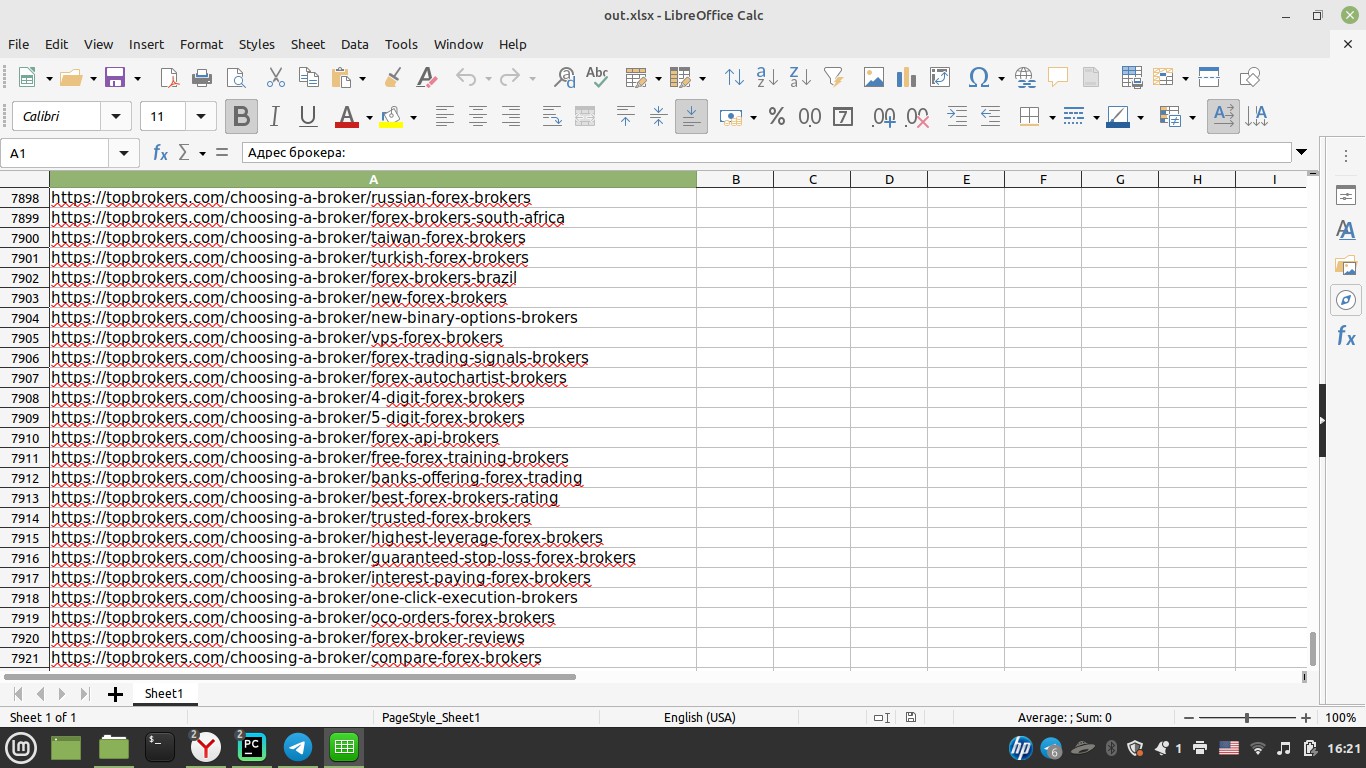Select column A header
The width and height of the screenshot is (1366, 768).
(373, 179)
